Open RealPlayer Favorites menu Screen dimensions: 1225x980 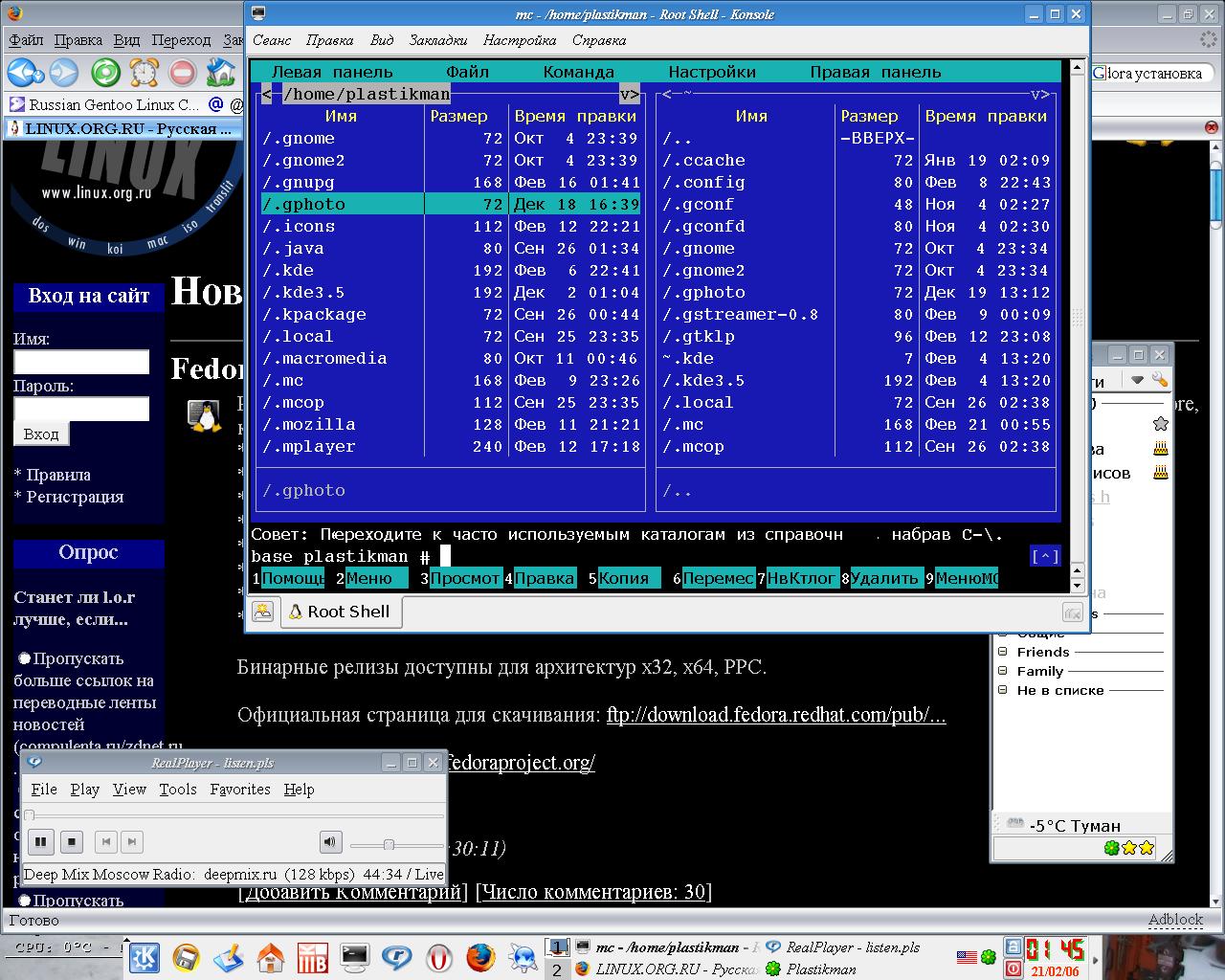pyautogui.click(x=240, y=790)
